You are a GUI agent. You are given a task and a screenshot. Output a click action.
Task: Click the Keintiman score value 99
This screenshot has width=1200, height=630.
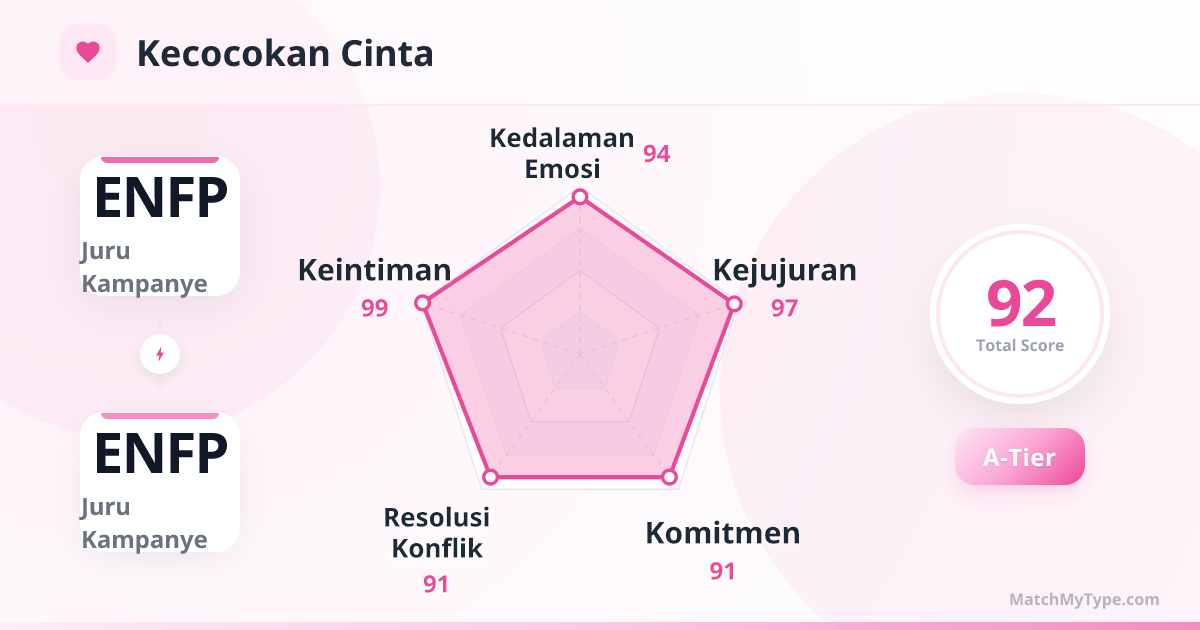click(375, 308)
